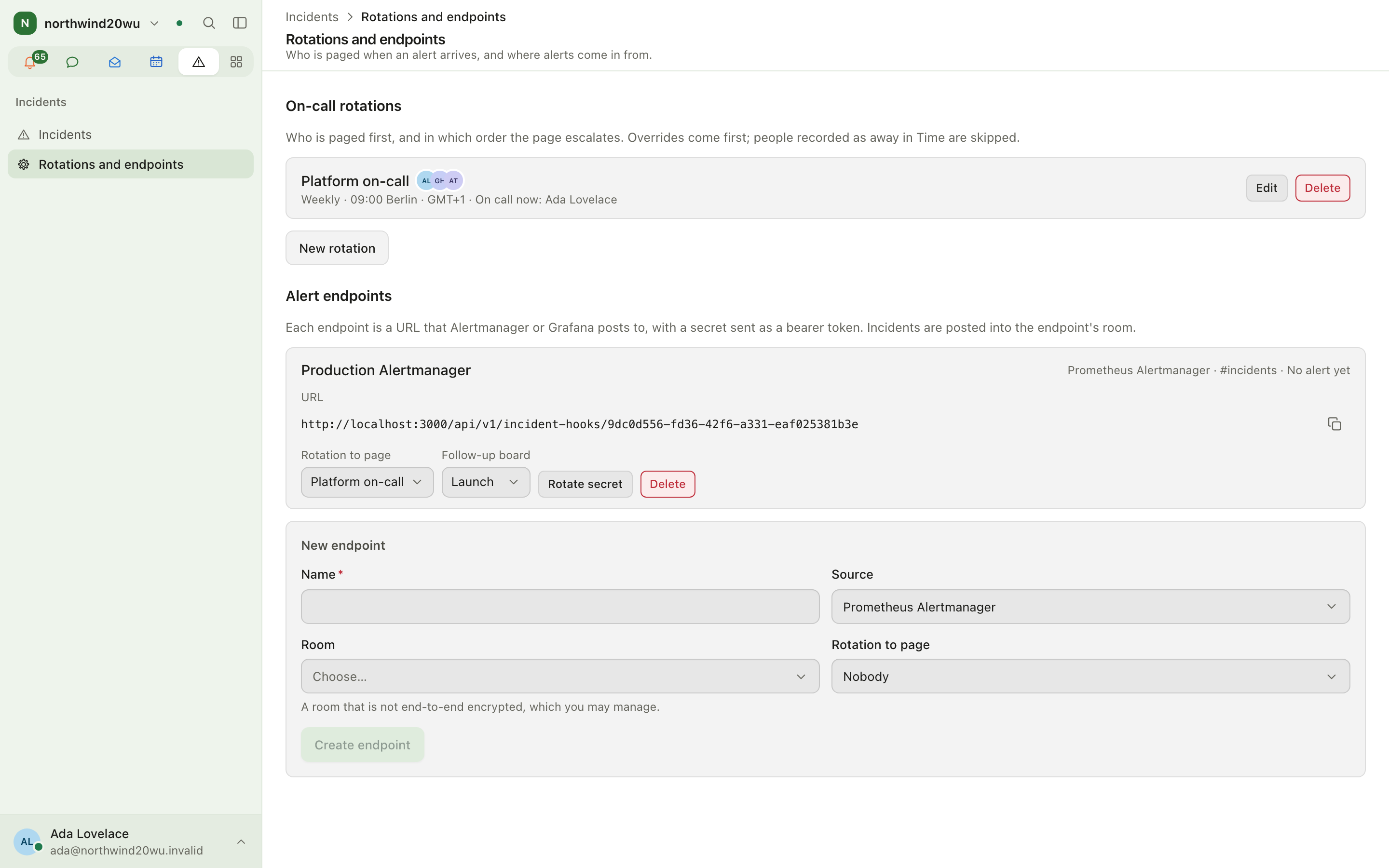Delete the Platform on-call rotation
Viewport: 1389px width, 868px height.
click(x=1322, y=188)
